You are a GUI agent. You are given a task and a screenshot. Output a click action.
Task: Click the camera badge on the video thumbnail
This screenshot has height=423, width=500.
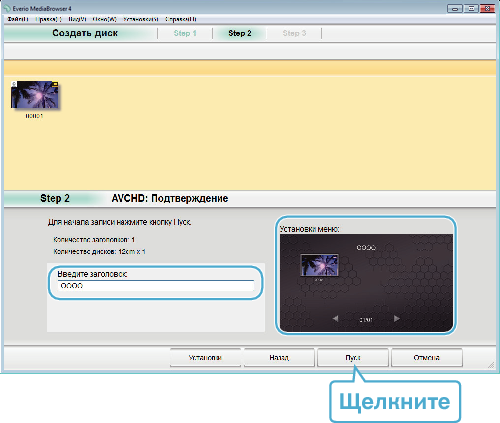pyautogui.click(x=14, y=84)
